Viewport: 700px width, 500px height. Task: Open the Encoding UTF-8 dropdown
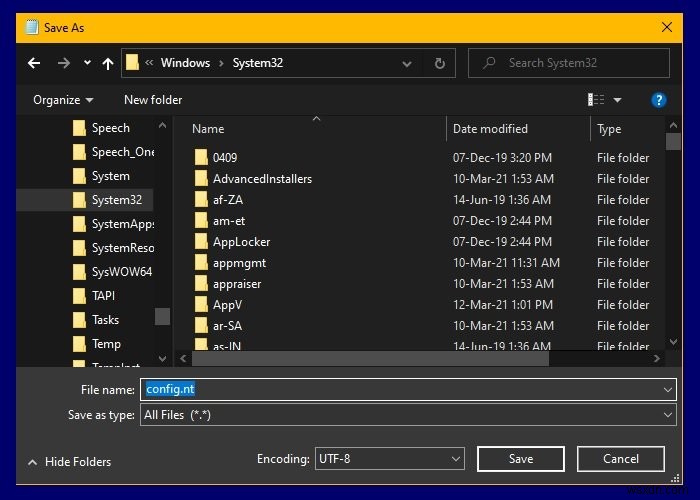390,458
